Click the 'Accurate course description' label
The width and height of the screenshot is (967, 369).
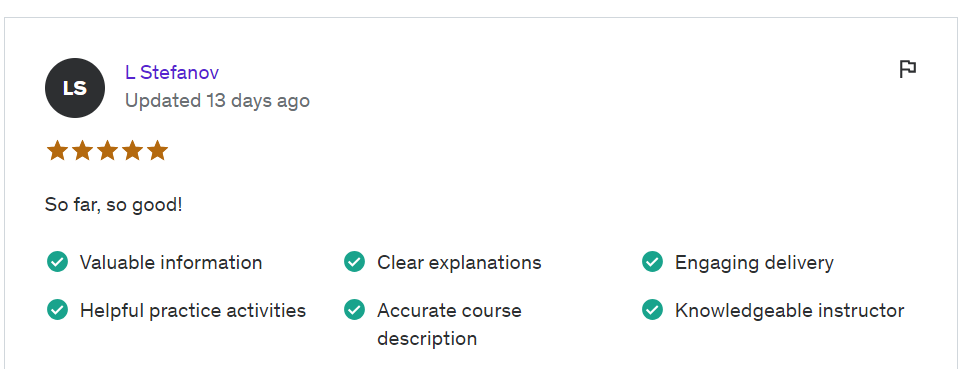click(x=450, y=324)
